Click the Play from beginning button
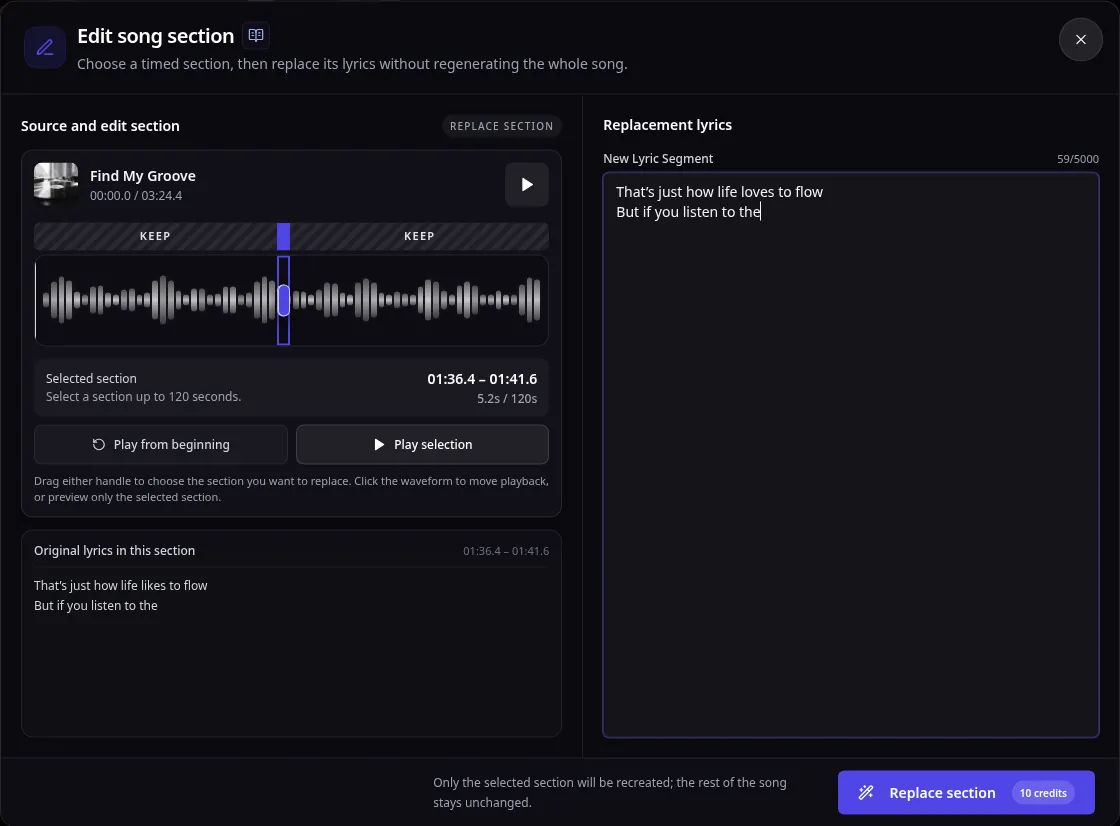 [161, 444]
